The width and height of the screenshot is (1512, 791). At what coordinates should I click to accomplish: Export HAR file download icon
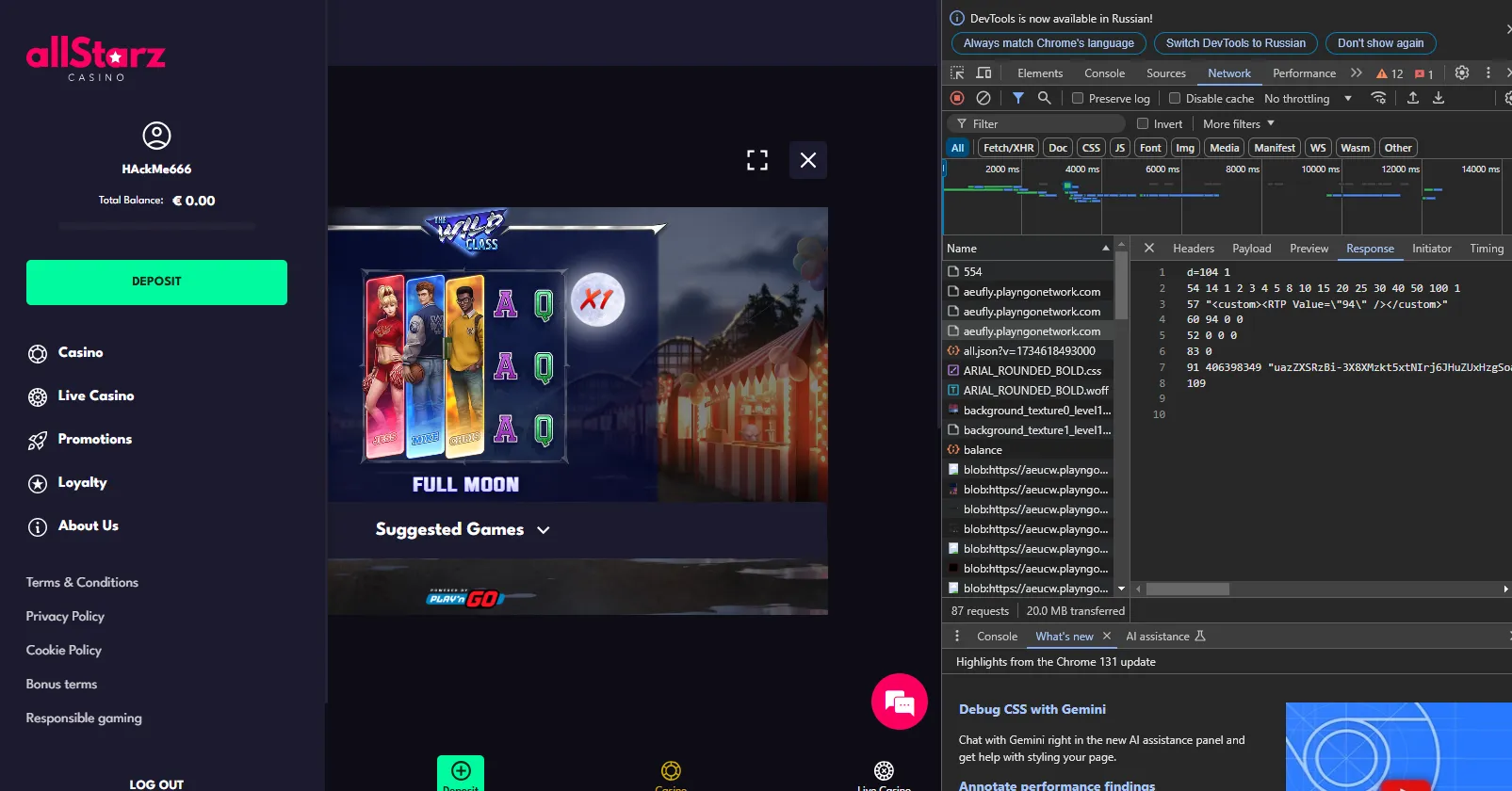coord(1439,98)
